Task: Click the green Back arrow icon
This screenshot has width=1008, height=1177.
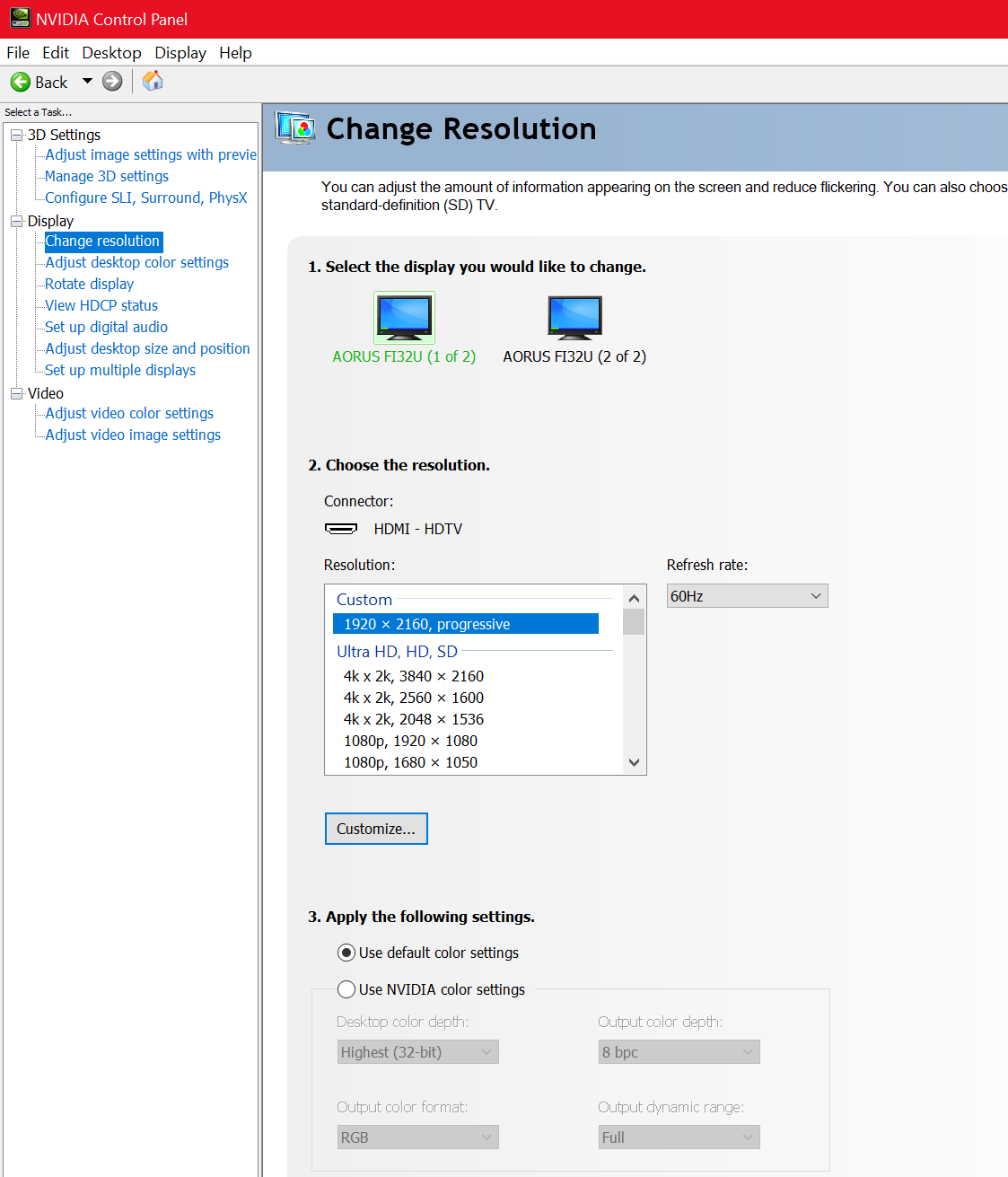Action: tap(21, 83)
